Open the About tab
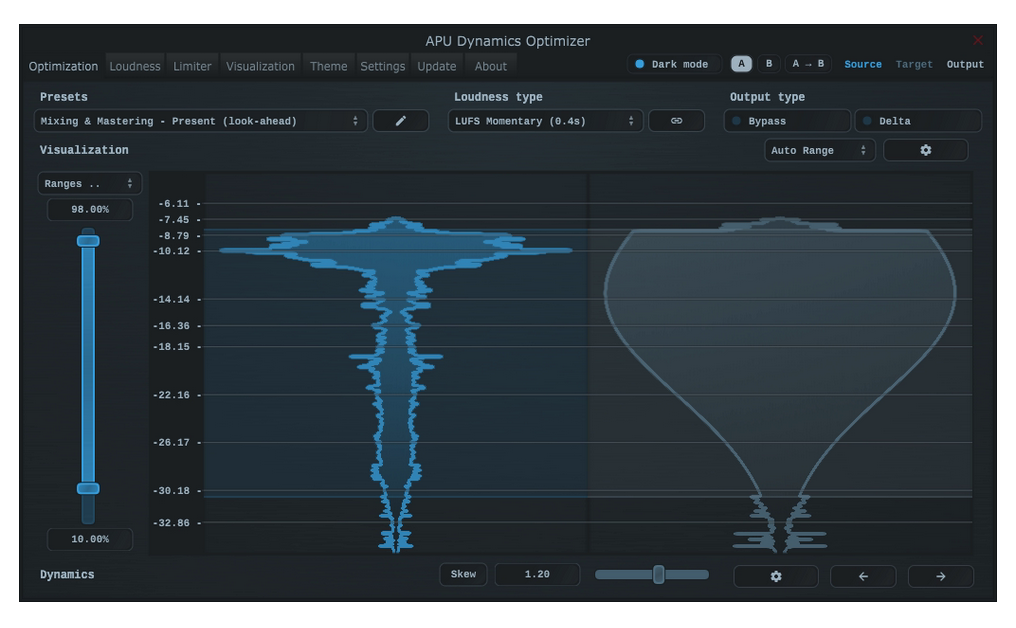 pos(491,66)
